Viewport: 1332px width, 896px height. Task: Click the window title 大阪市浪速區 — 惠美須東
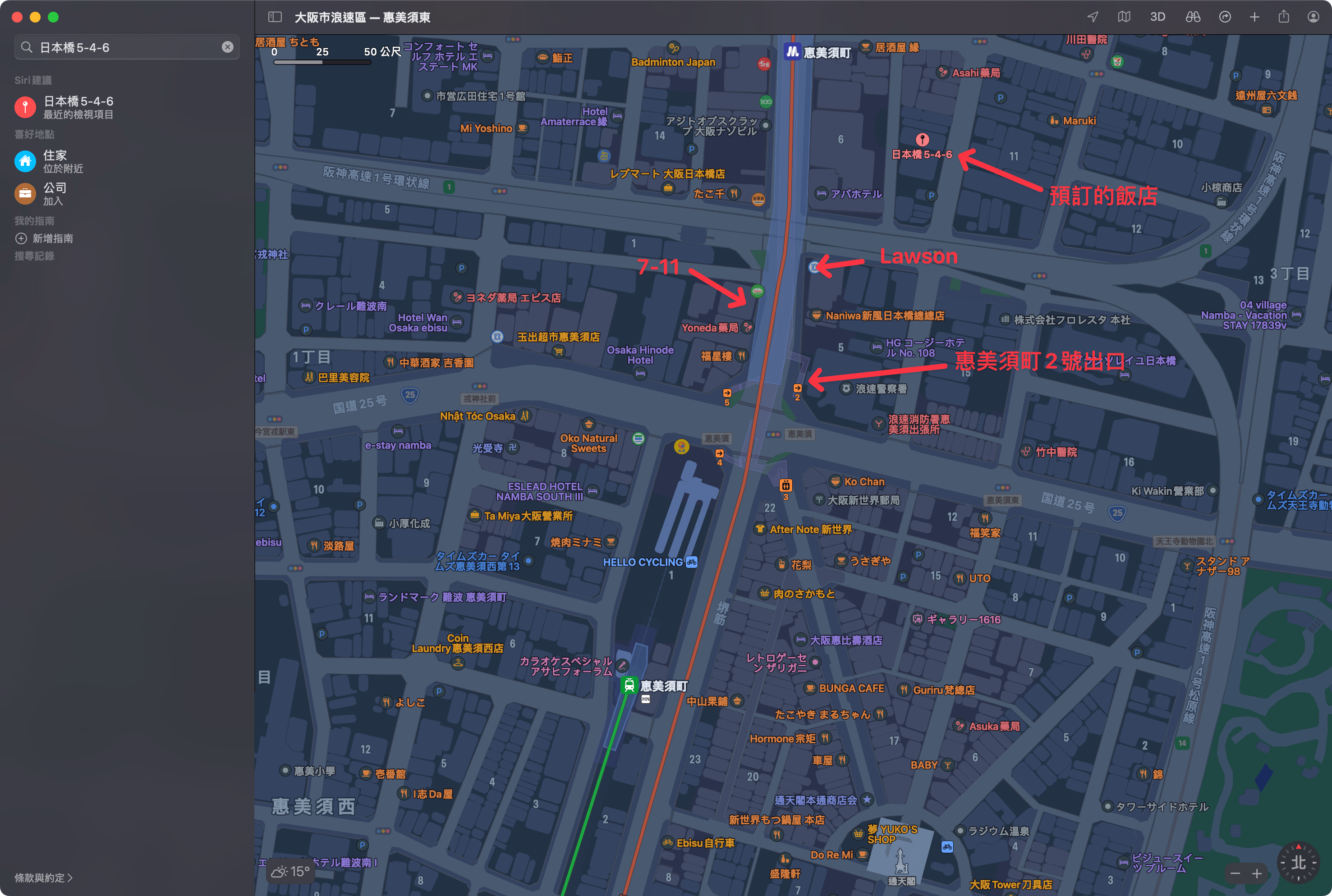point(363,17)
